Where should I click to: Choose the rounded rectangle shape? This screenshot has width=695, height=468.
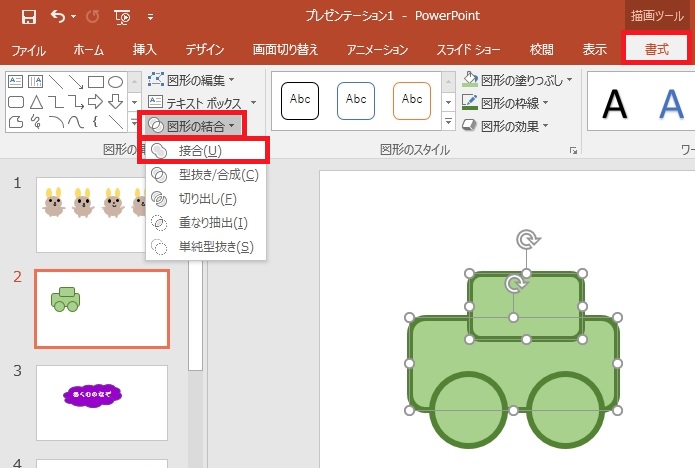point(16,102)
